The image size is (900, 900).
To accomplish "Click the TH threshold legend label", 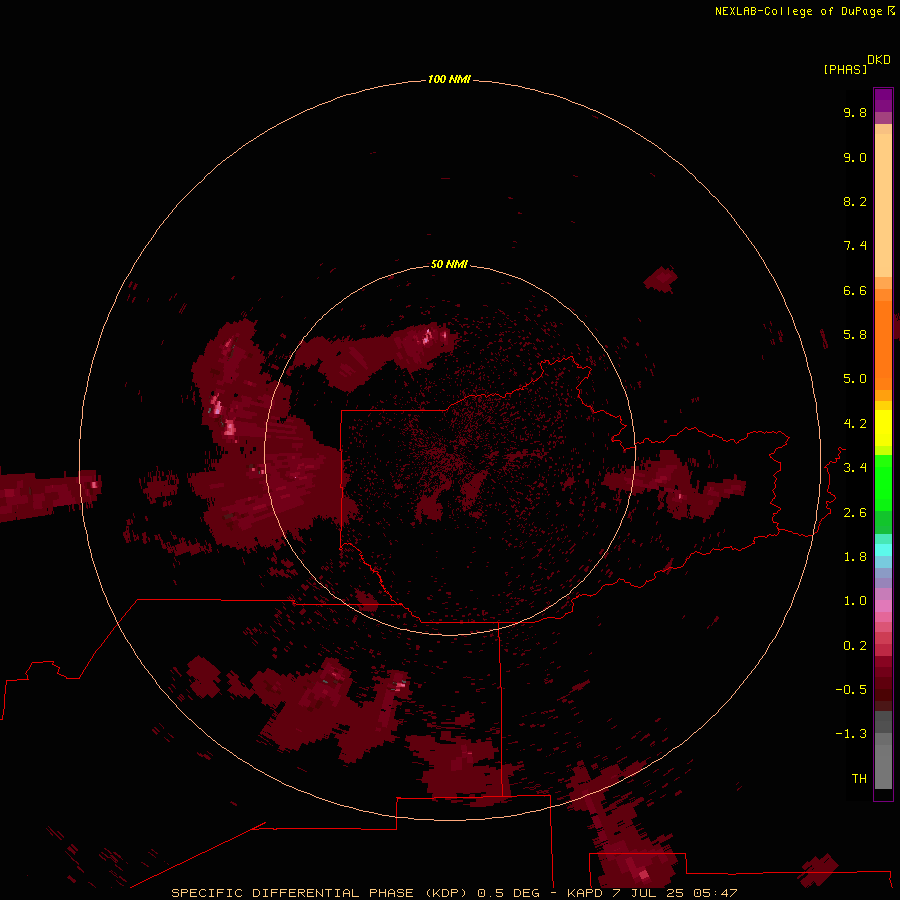I will 859,779.
